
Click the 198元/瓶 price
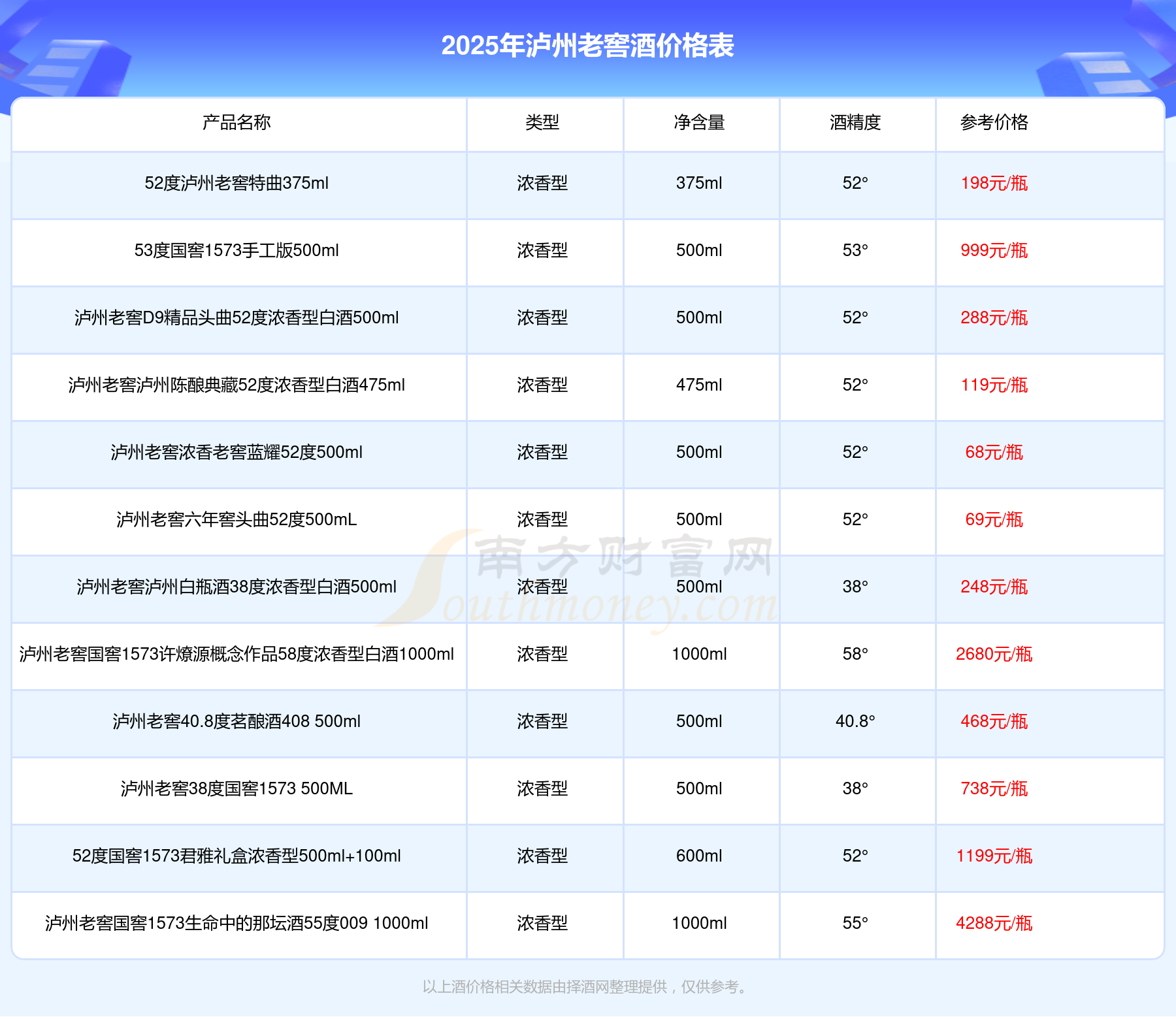coord(994,183)
